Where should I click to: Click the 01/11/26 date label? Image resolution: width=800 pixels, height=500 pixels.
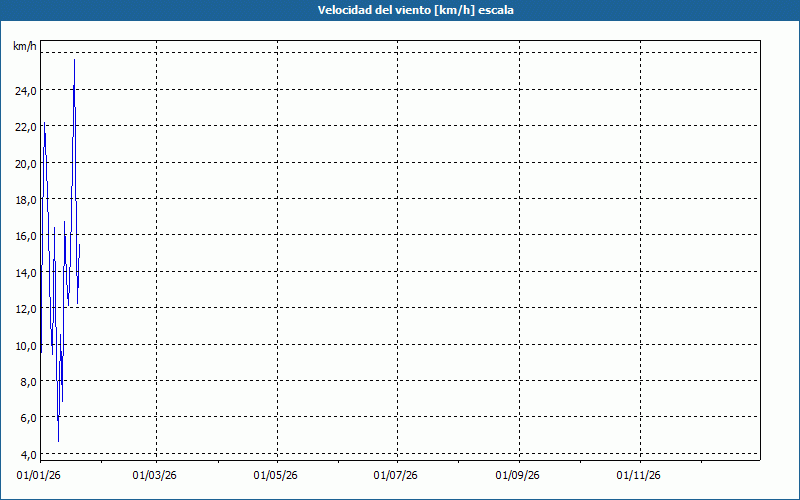click(638, 476)
